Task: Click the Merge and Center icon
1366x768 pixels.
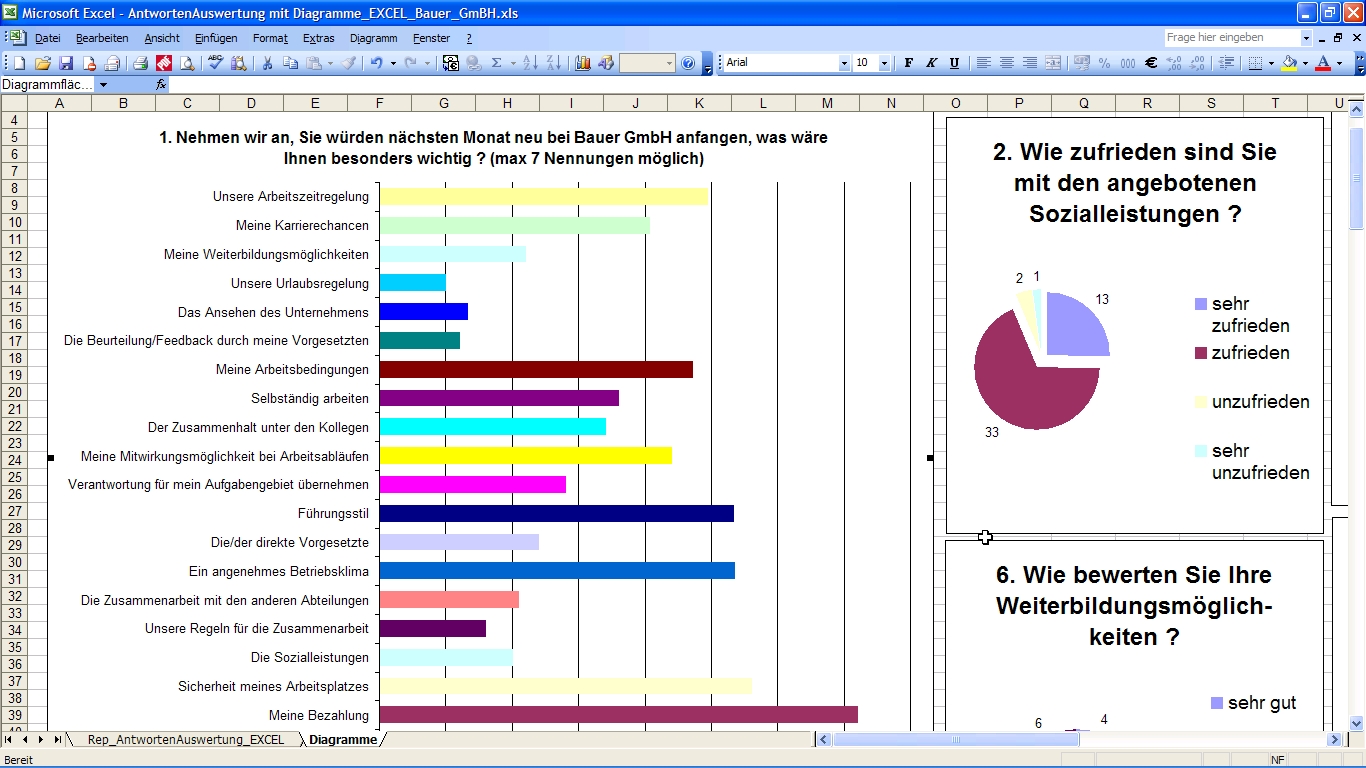Action: click(1053, 63)
